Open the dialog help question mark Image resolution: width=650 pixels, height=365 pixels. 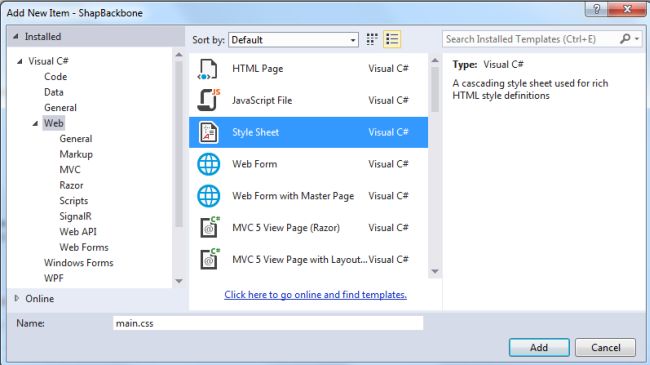pos(597,9)
